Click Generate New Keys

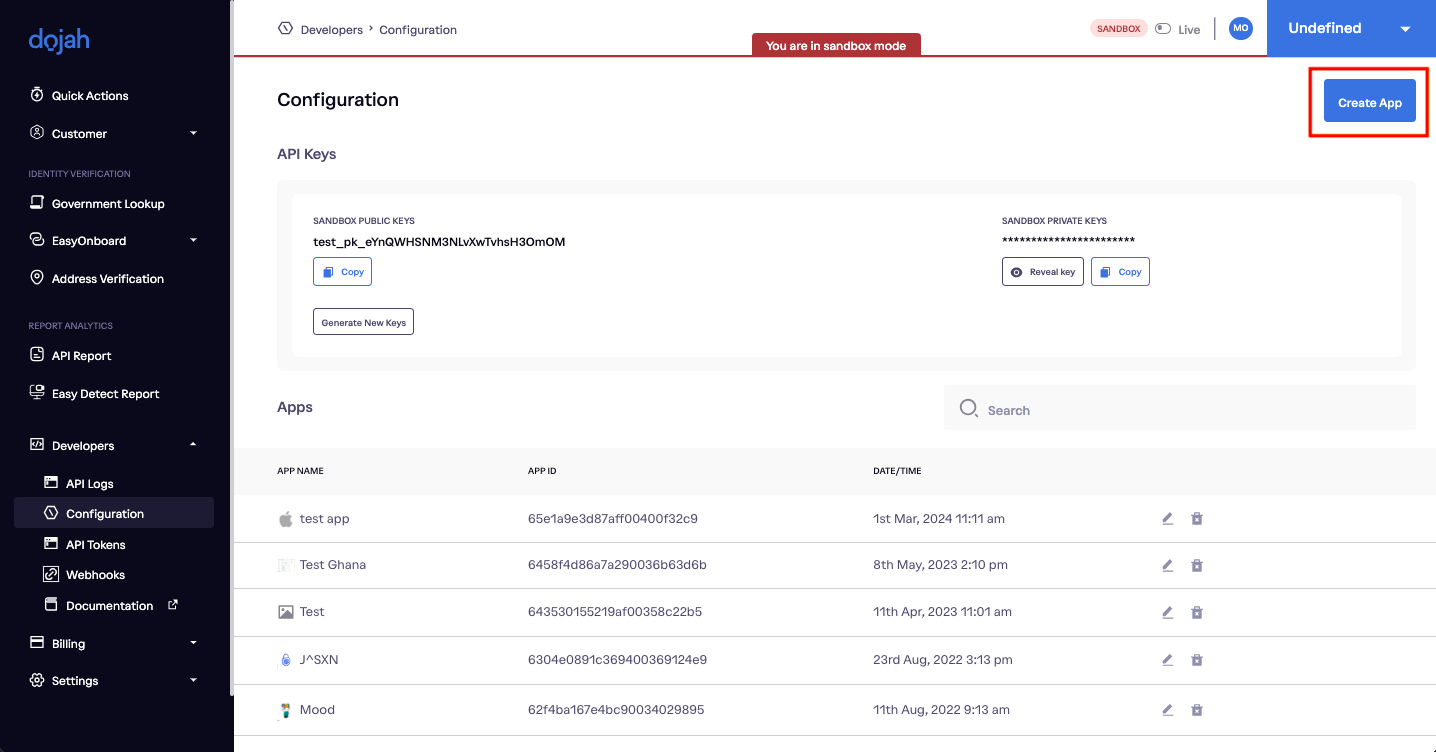[x=363, y=322]
